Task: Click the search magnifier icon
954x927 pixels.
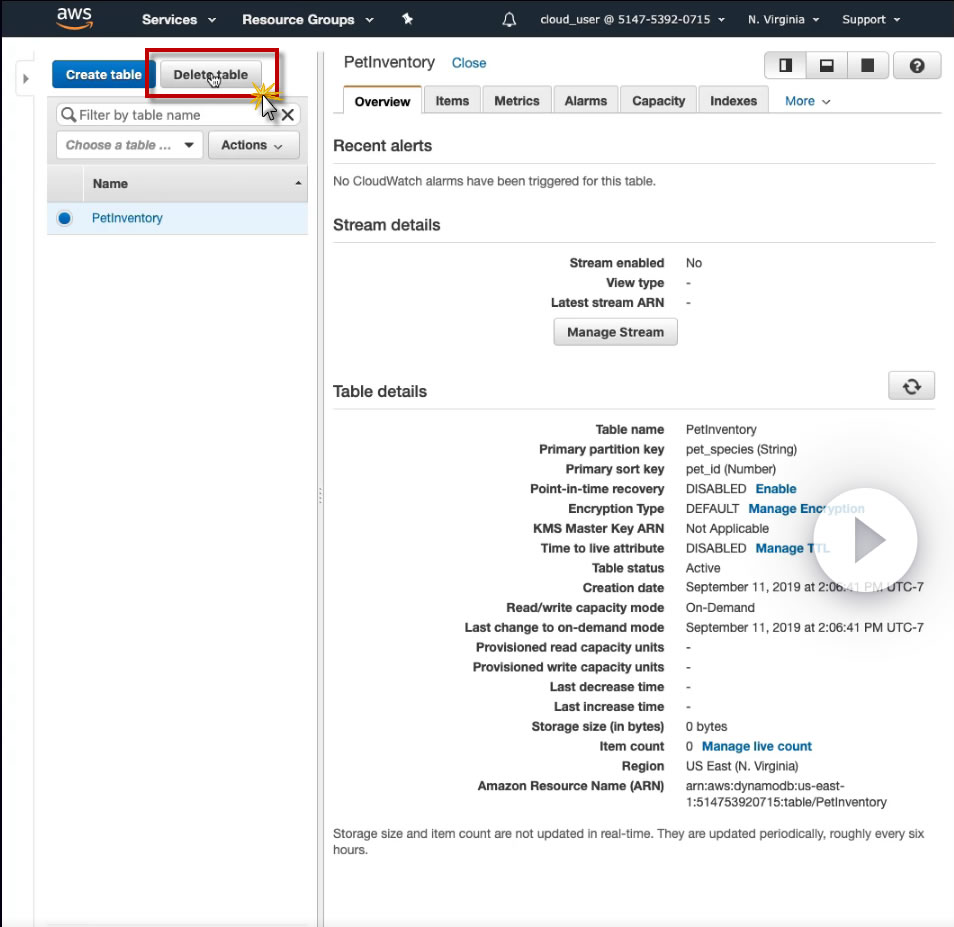Action: tap(69, 114)
